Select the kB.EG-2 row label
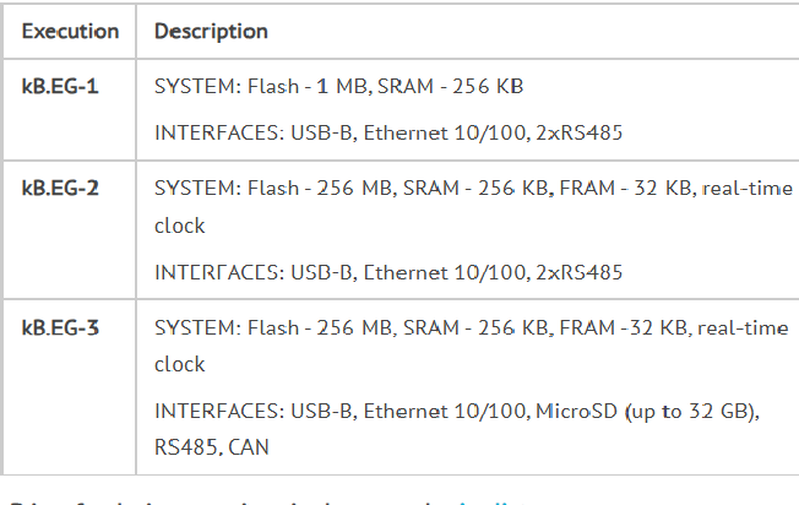799x505 pixels. (x=60, y=188)
